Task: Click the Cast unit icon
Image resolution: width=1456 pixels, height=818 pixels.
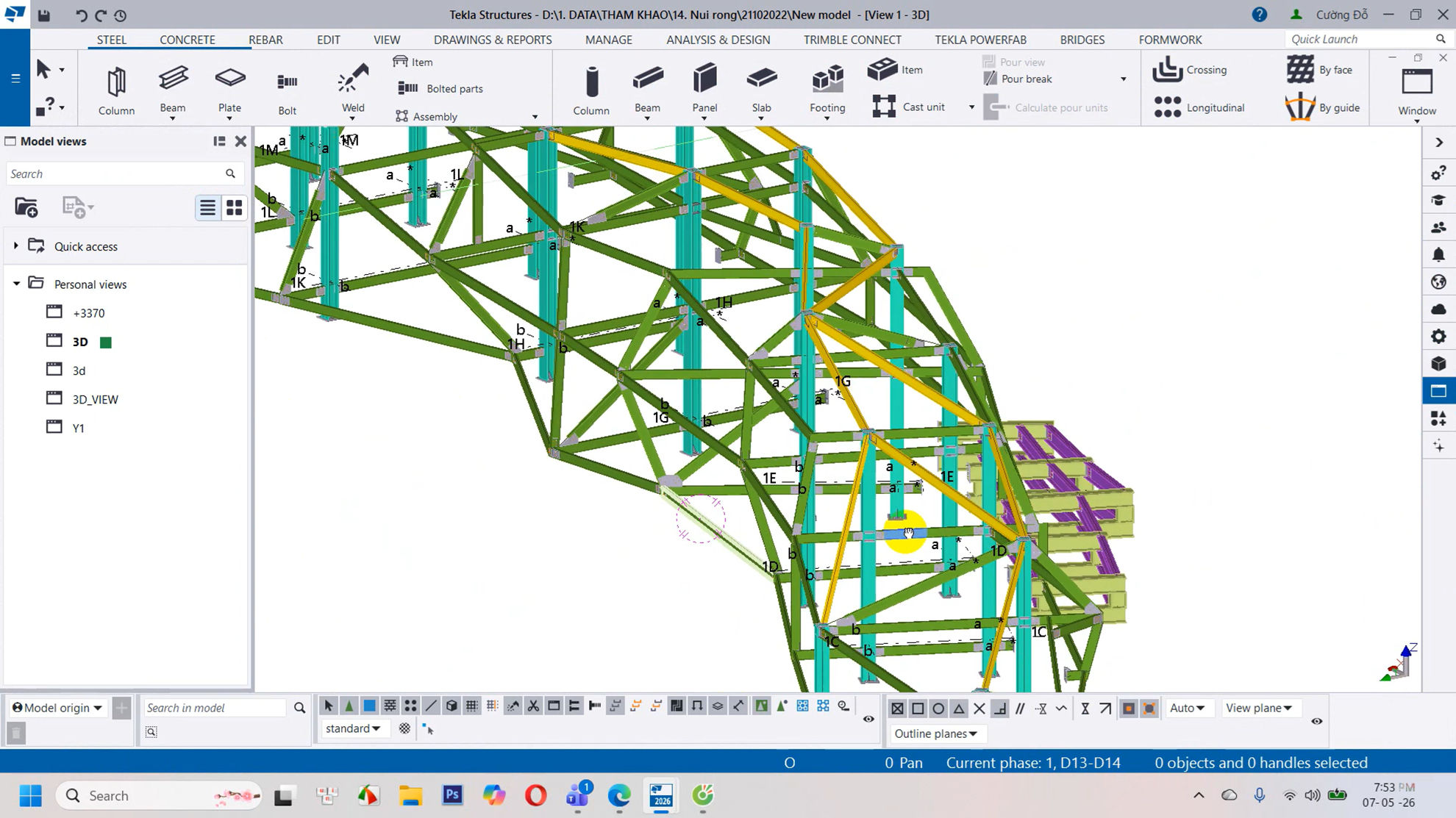Action: click(x=883, y=107)
